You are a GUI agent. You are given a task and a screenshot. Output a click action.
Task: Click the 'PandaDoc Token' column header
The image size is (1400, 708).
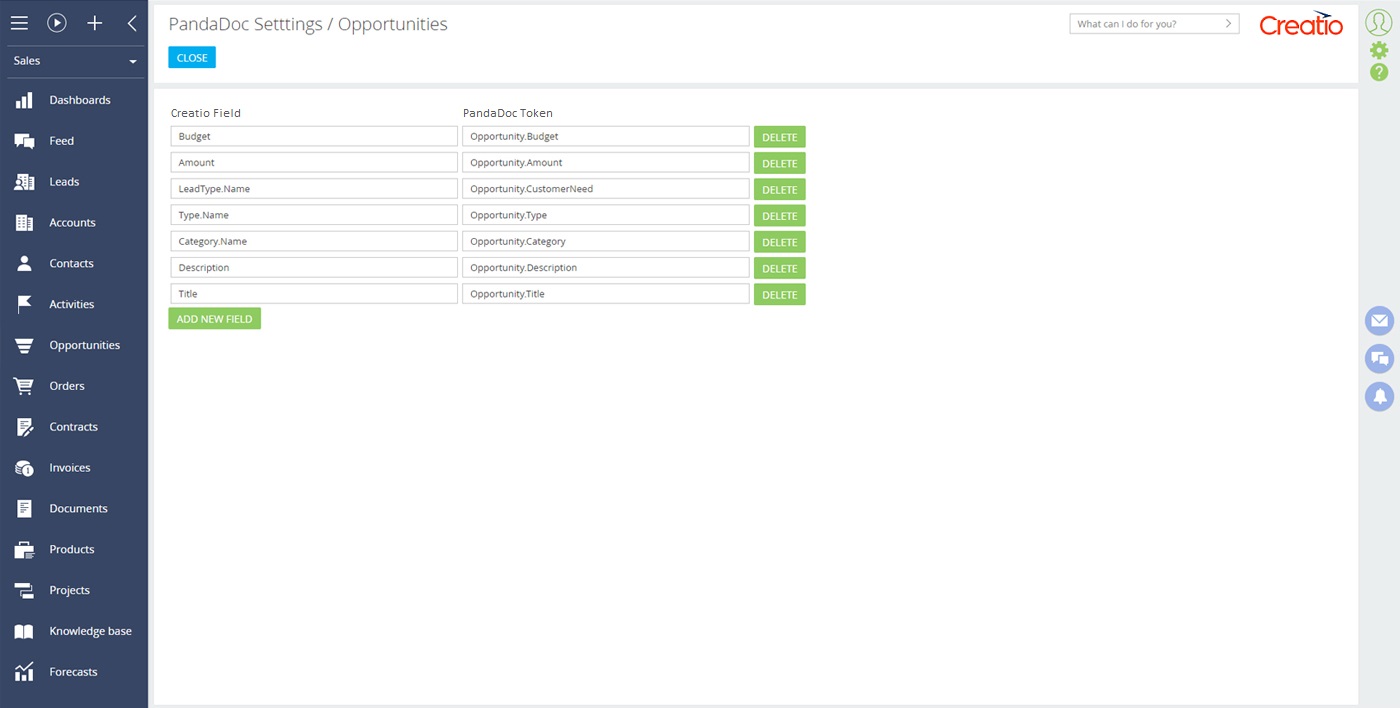[x=508, y=113]
